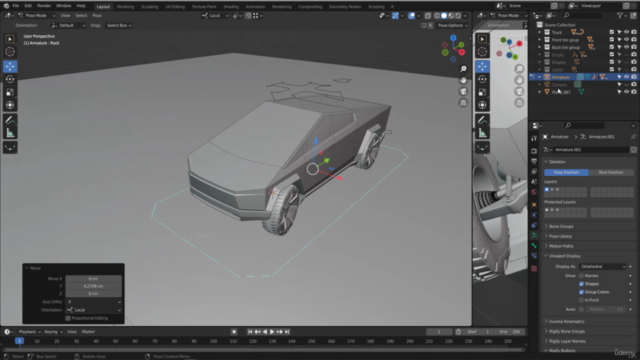Select the Cursor tool in left toolbar

[10, 52]
